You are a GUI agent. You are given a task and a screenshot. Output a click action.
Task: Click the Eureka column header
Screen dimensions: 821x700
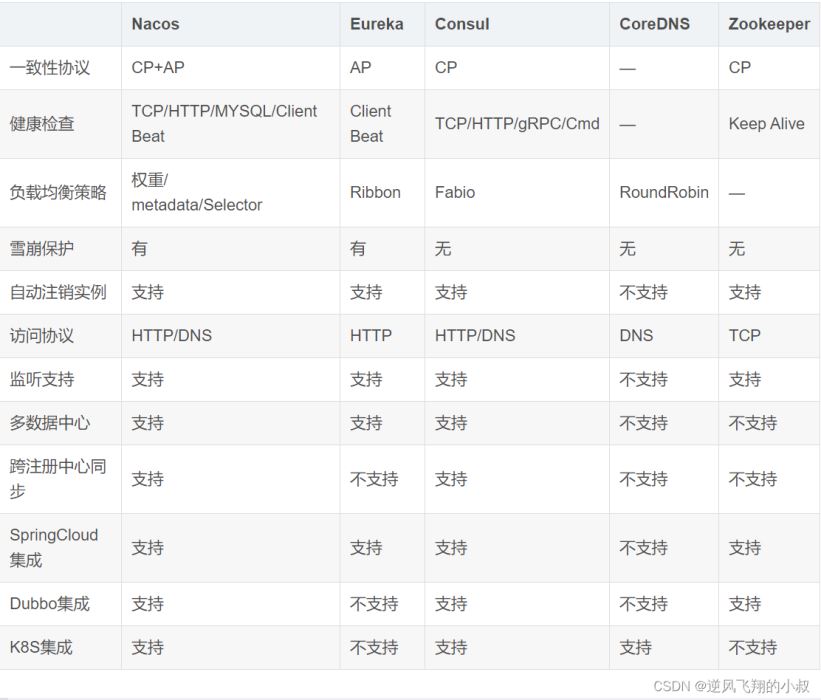[x=376, y=24]
